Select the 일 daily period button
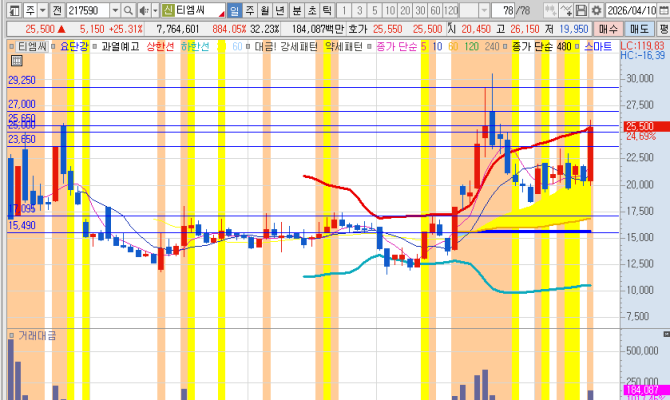 point(233,9)
